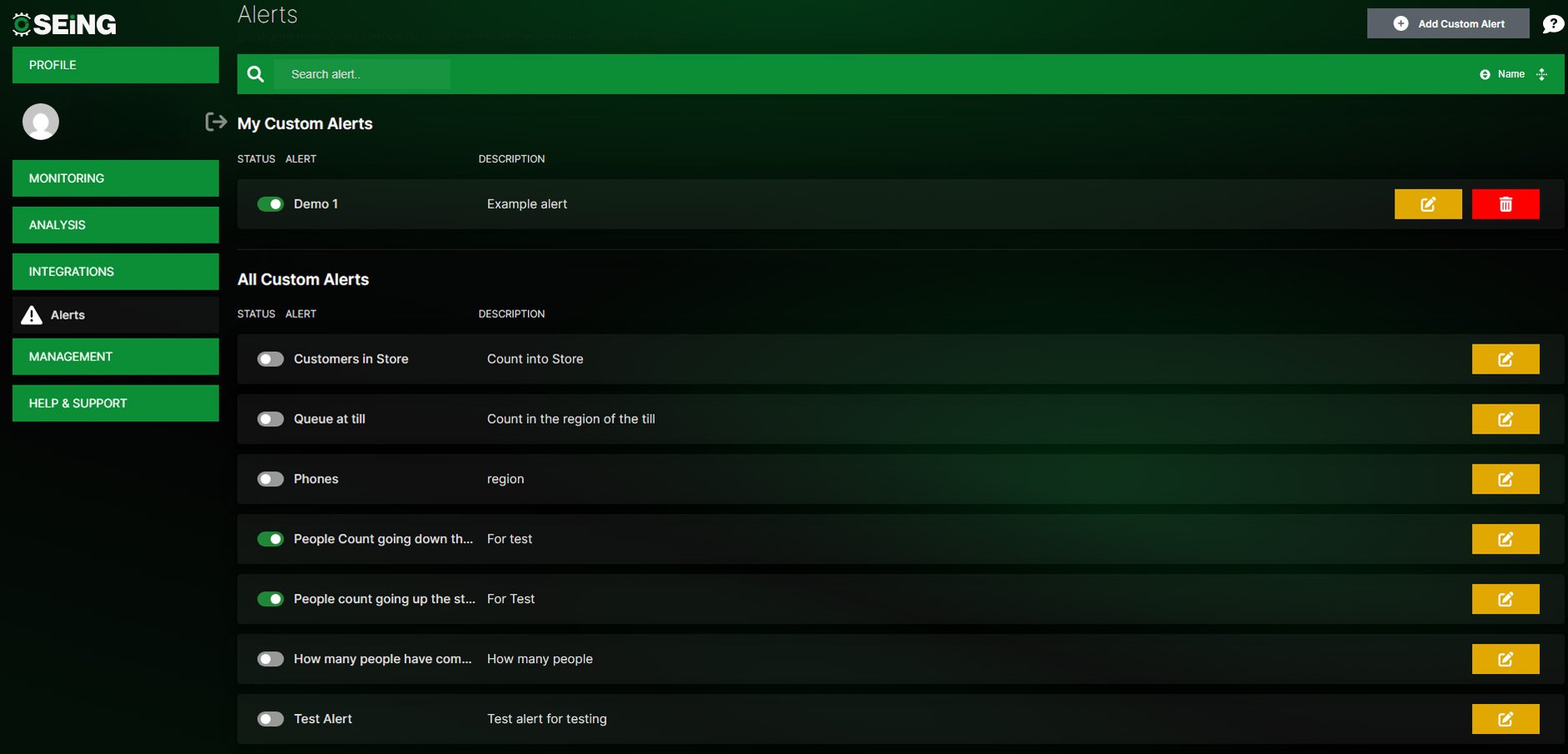Select the Phones alert name

coord(316,480)
